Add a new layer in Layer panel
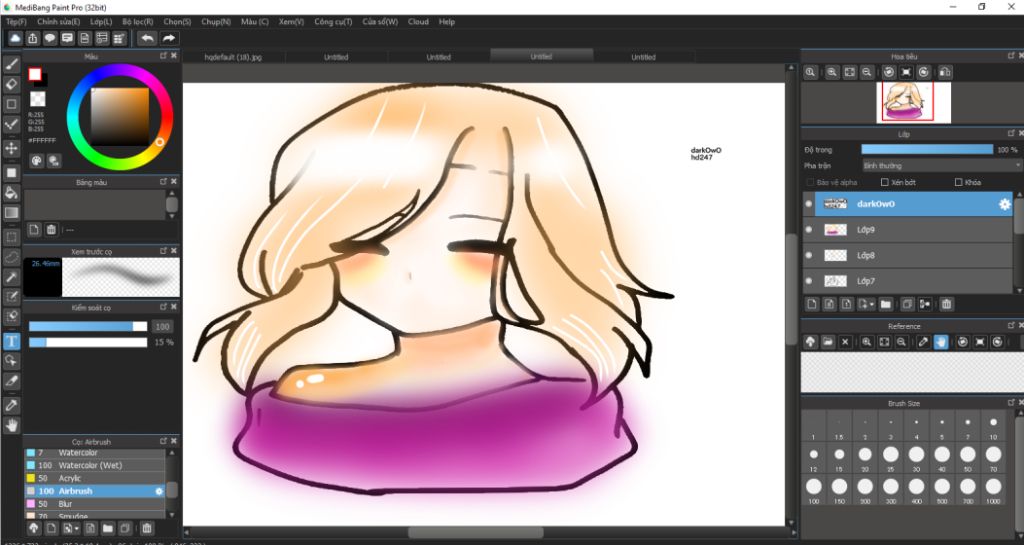 click(x=812, y=304)
